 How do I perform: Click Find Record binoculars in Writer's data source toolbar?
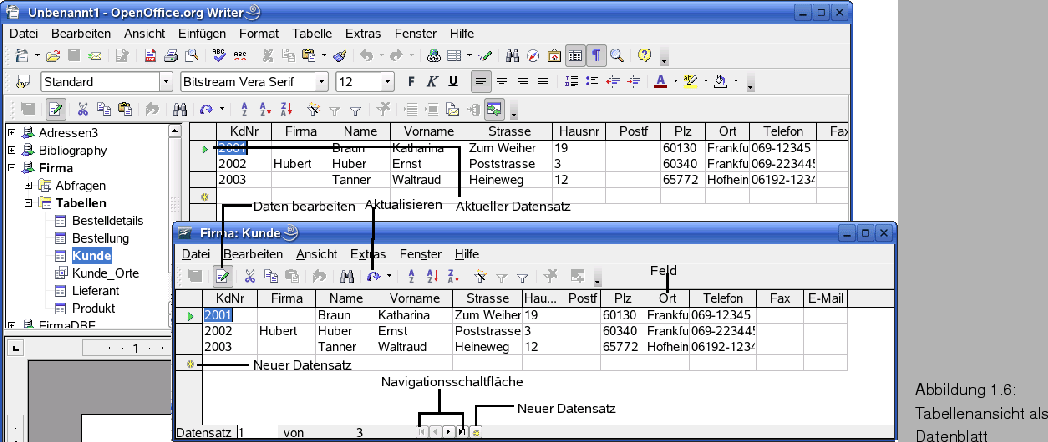180,108
